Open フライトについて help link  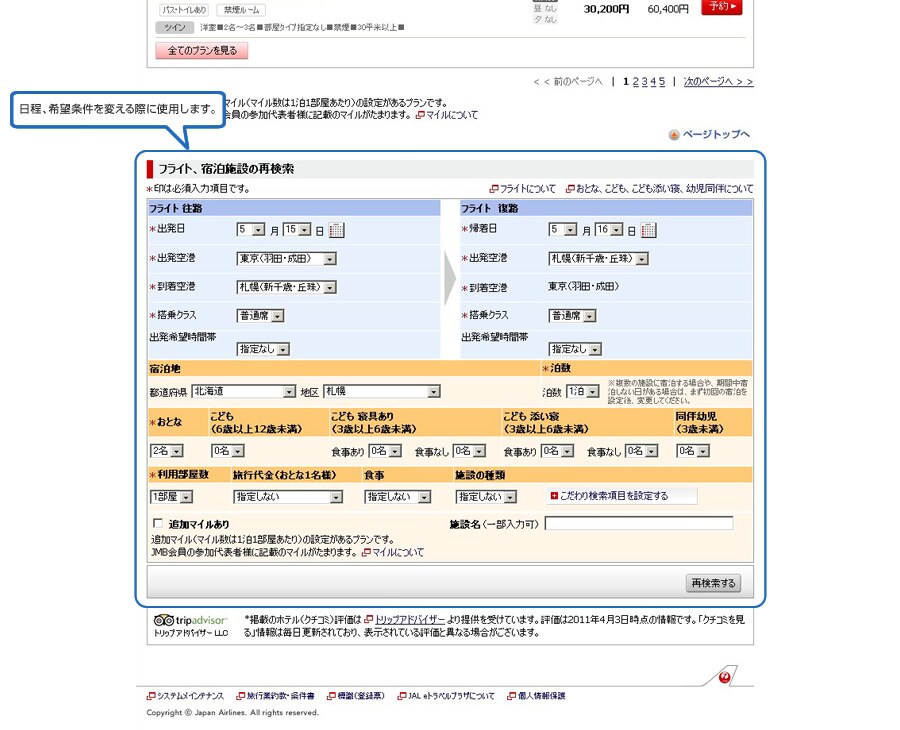tap(528, 188)
